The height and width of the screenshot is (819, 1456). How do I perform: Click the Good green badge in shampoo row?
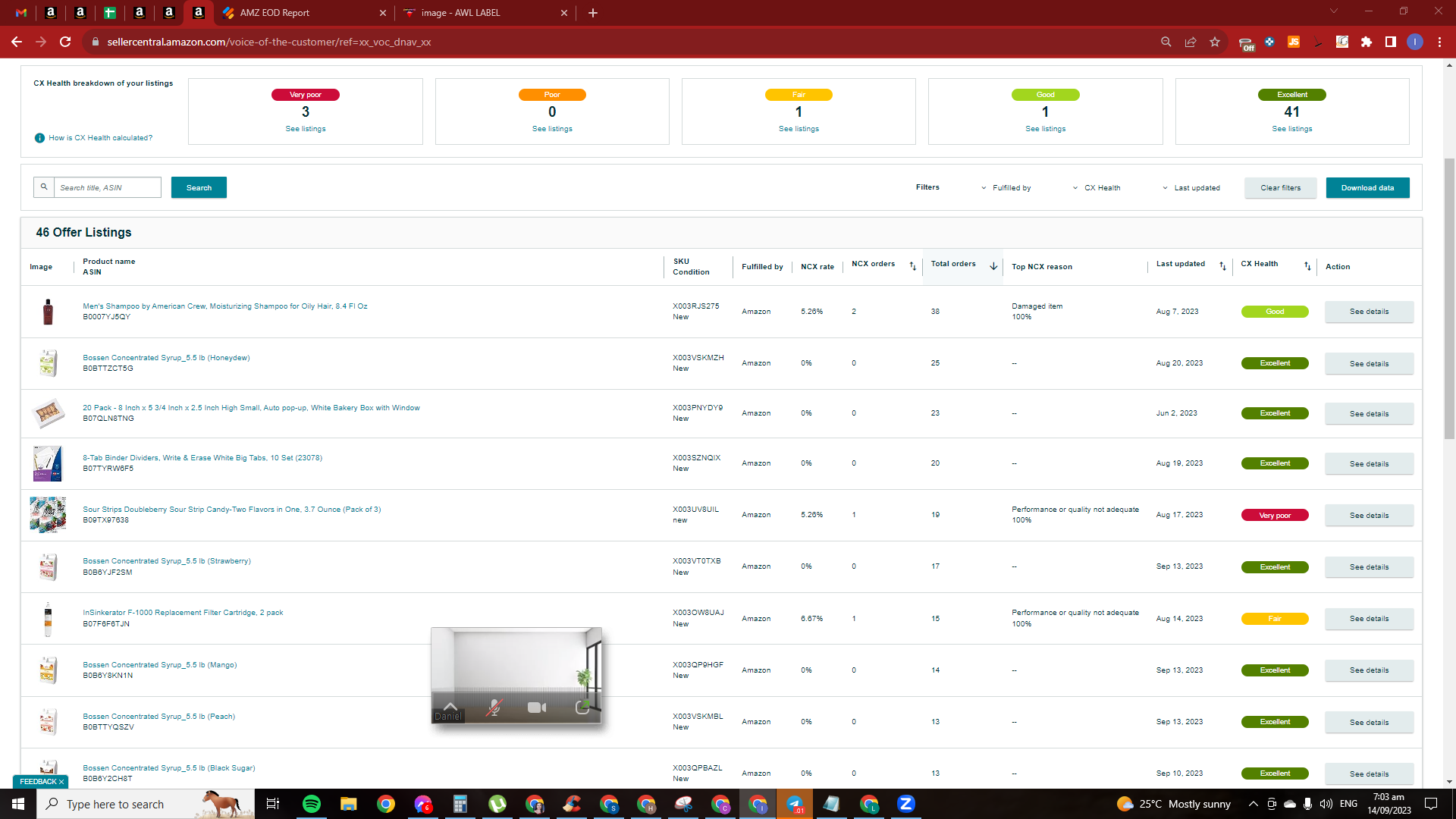[x=1275, y=312]
